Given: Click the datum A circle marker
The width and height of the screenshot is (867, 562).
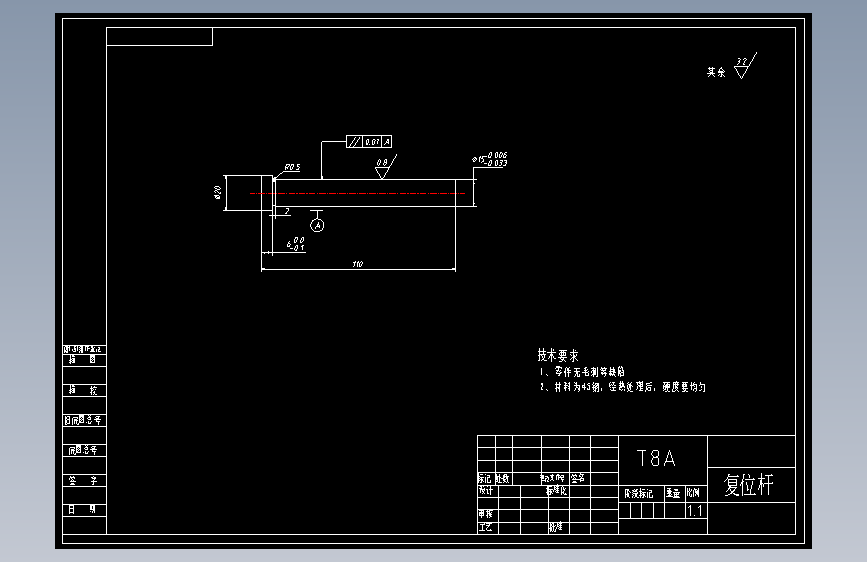Looking at the screenshot, I should 317,225.
